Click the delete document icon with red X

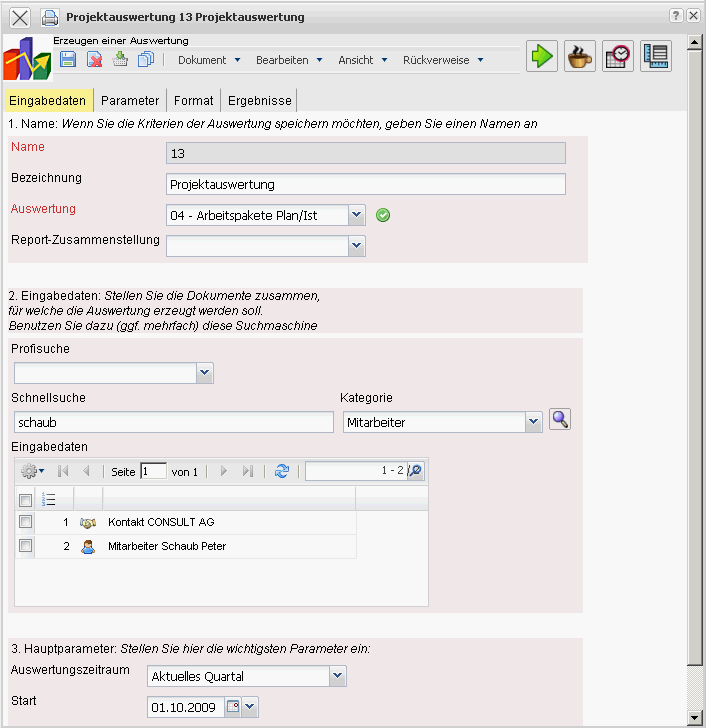point(94,60)
